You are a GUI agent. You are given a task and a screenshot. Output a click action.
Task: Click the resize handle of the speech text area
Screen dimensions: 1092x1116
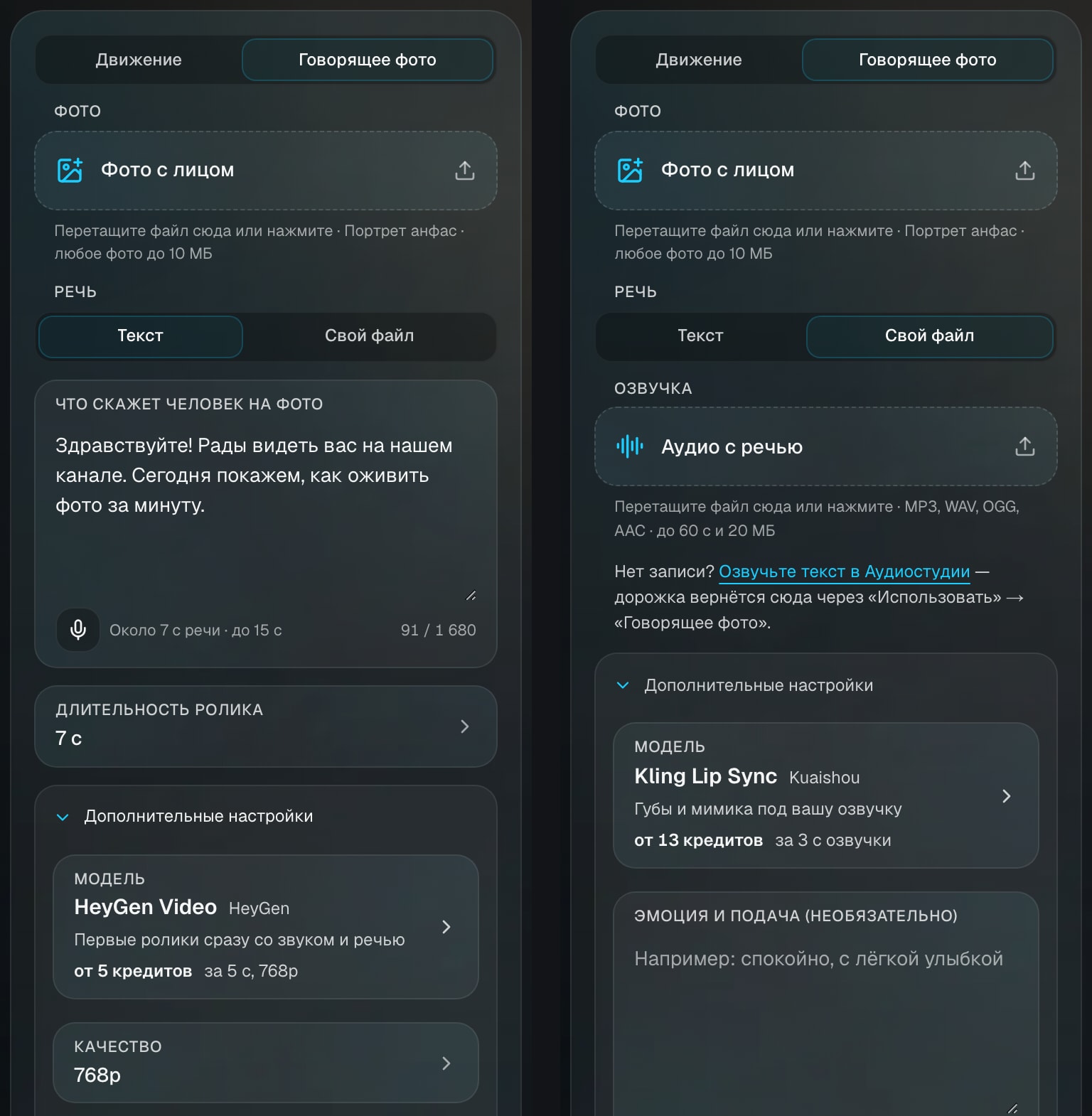point(471,596)
